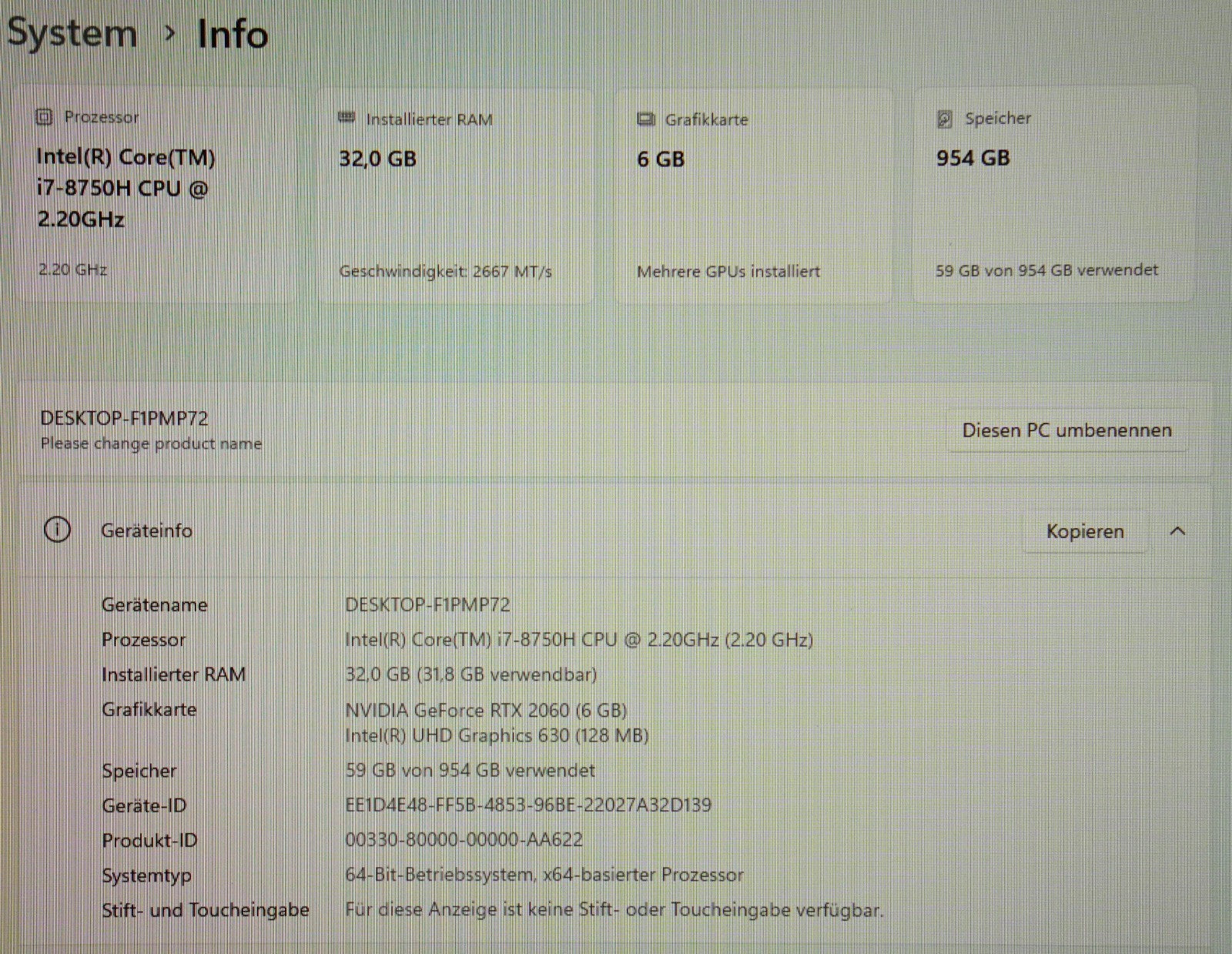The height and width of the screenshot is (954, 1232).
Task: Select Systemtyp value 64-Bit-Betriebssystem
Action: pyautogui.click(x=544, y=875)
